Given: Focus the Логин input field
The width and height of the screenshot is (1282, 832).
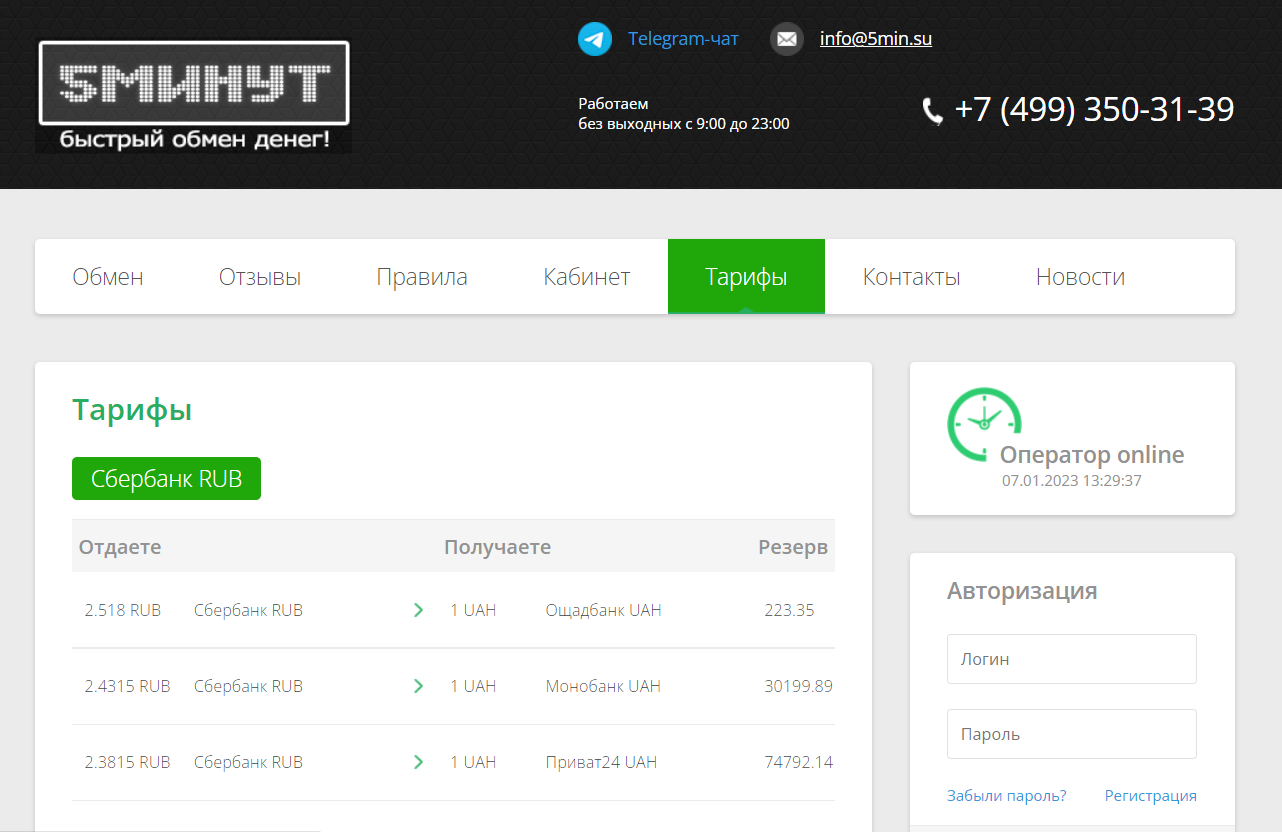Looking at the screenshot, I should tap(1072, 659).
